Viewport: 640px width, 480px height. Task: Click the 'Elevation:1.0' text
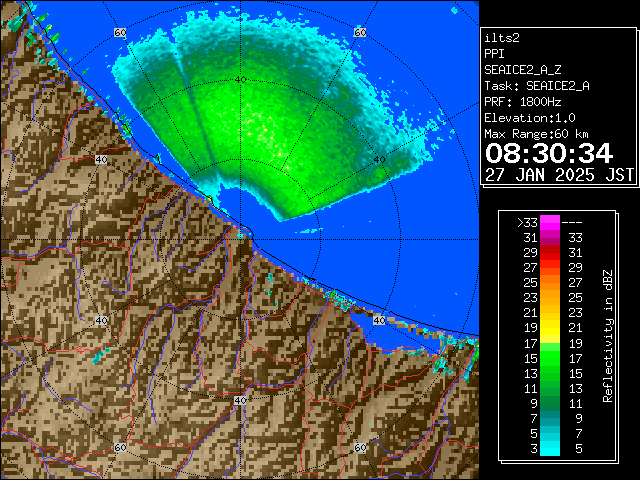530,118
